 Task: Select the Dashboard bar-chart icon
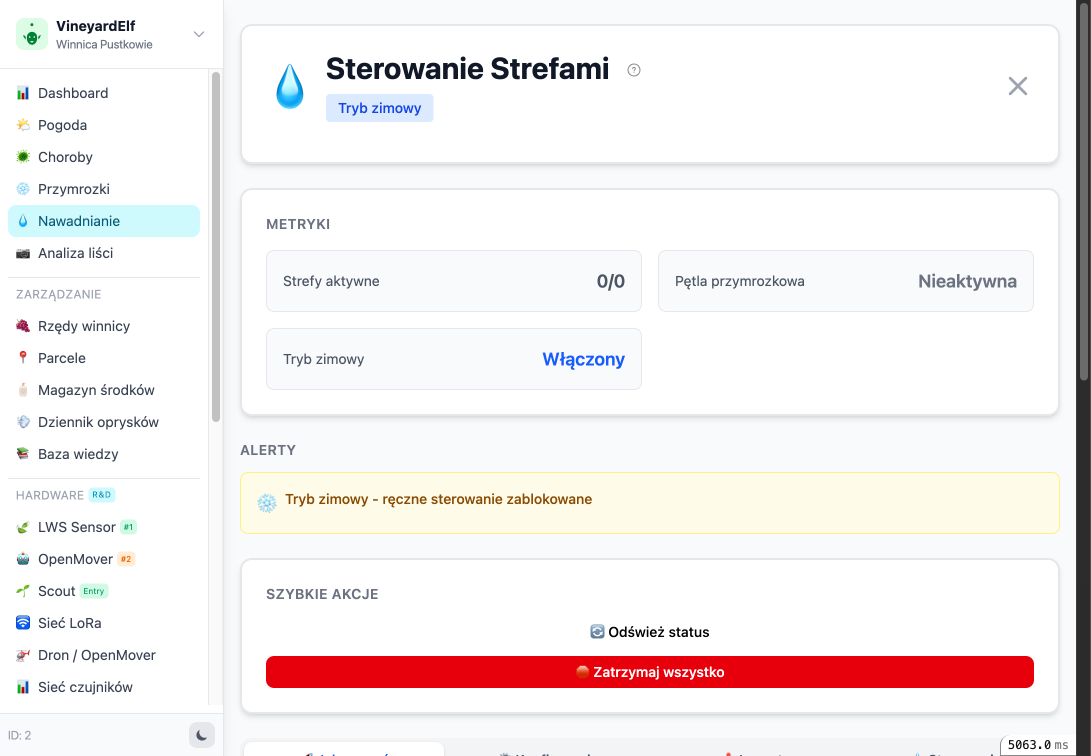[x=23, y=92]
